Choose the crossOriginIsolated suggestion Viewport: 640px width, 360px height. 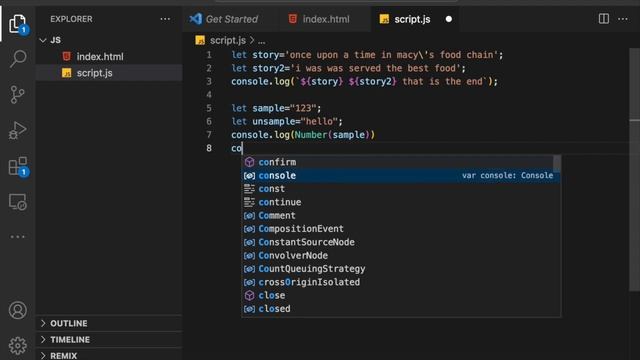coord(401,282)
